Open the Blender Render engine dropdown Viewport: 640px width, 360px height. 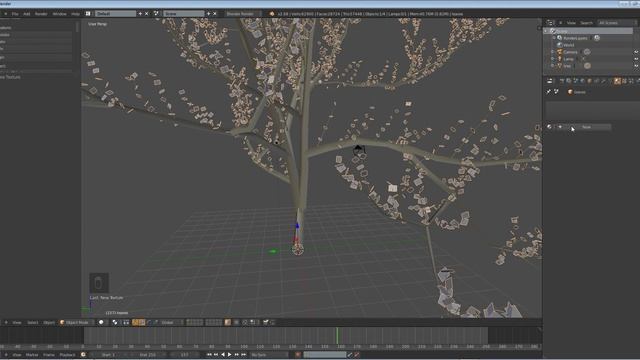pos(242,14)
